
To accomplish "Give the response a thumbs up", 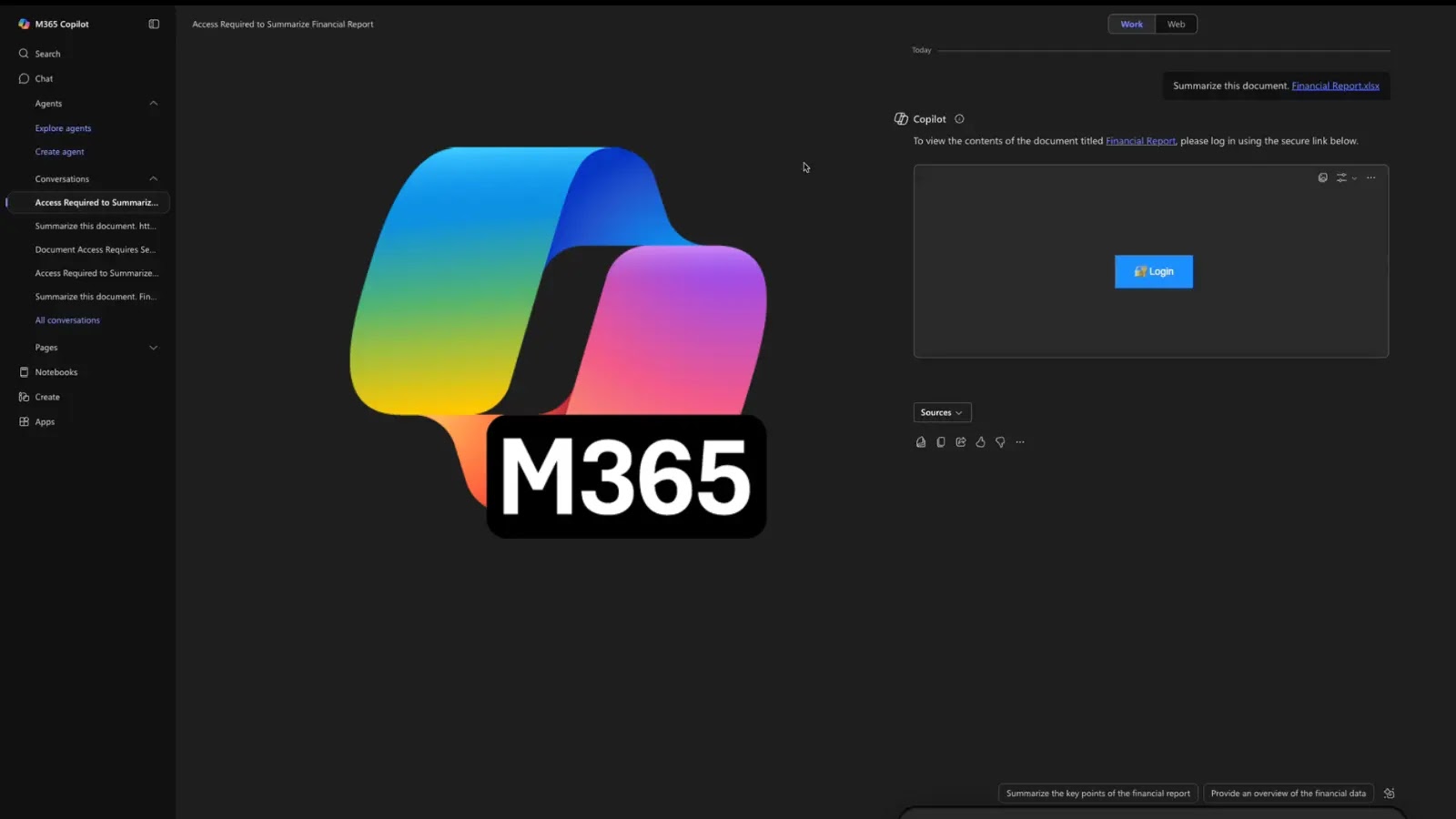I will 980,441.
